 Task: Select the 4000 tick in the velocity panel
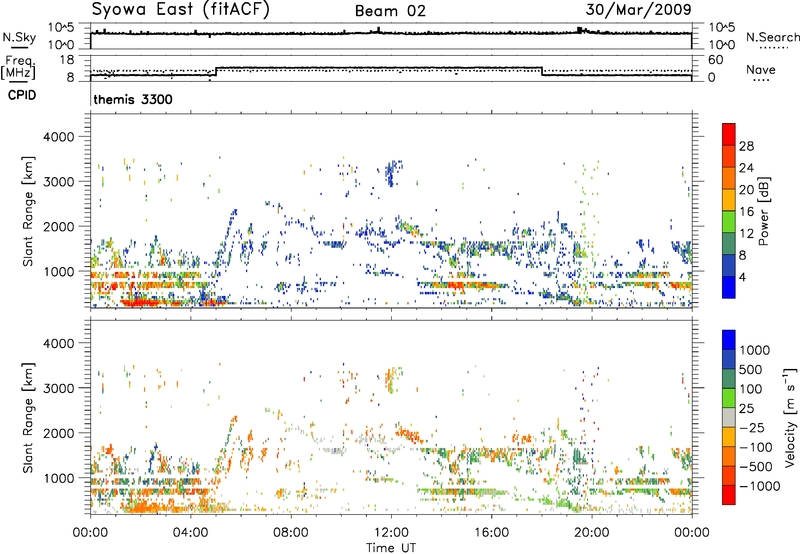click(58, 343)
